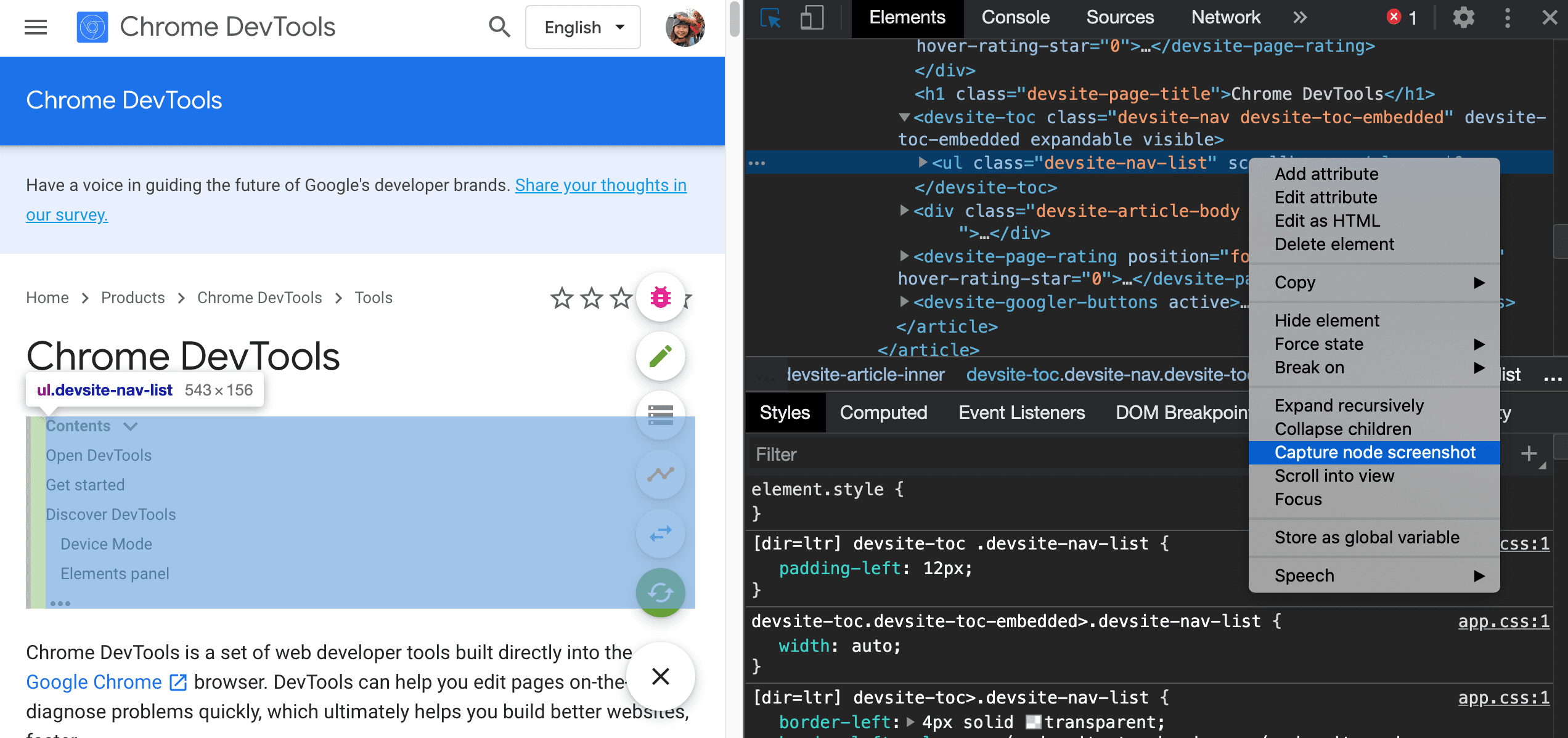Click the bug/feedback report icon

660,297
